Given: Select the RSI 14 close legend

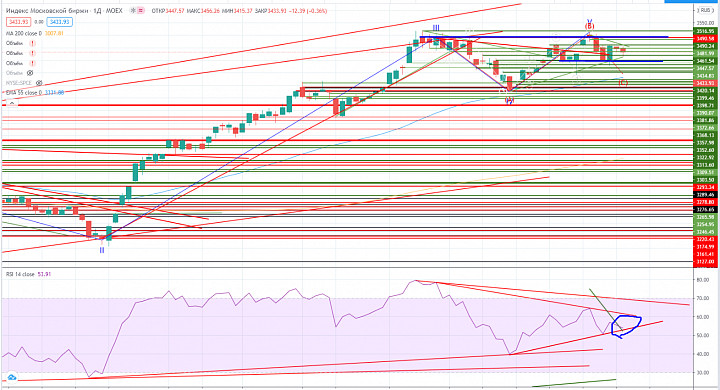Looking at the screenshot, I should tap(20, 274).
